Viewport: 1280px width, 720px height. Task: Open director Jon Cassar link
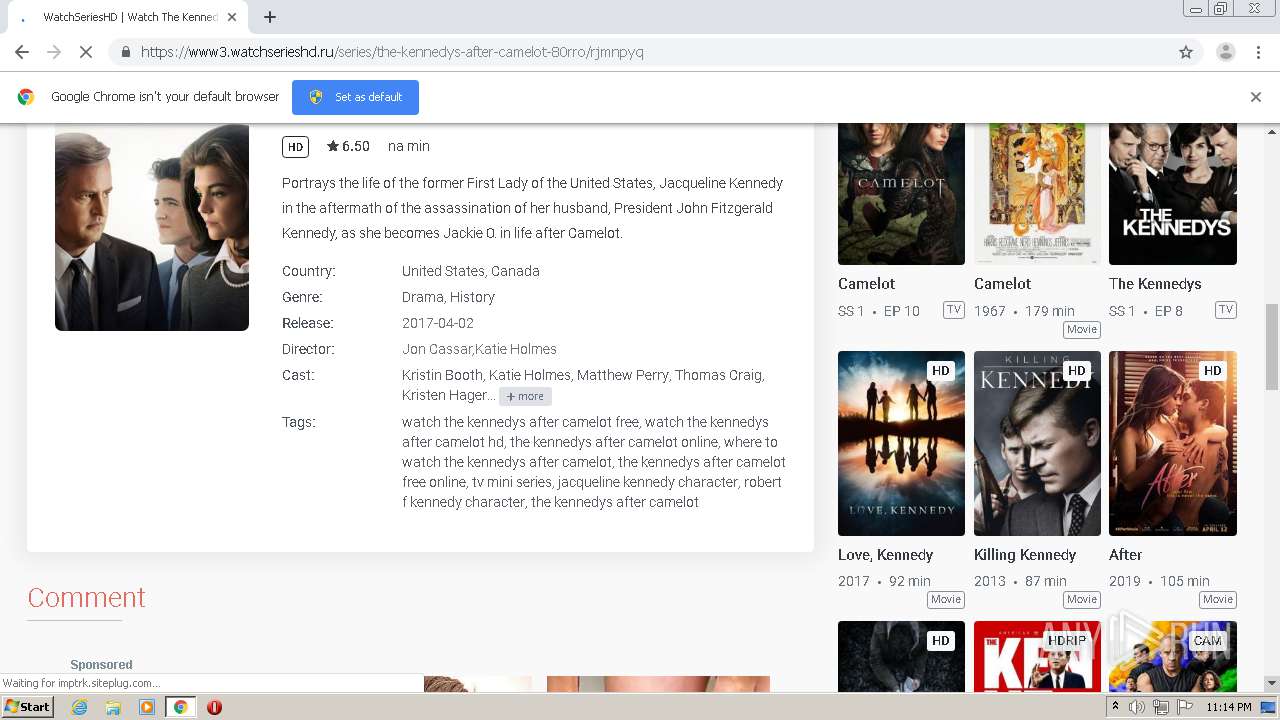437,349
